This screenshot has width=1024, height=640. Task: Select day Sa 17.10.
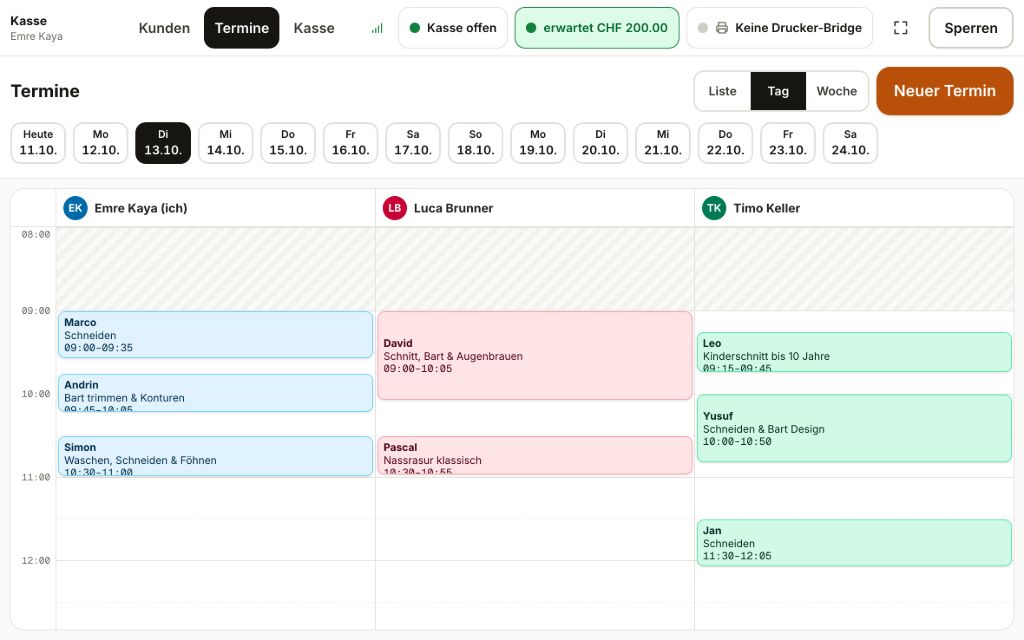coord(413,142)
